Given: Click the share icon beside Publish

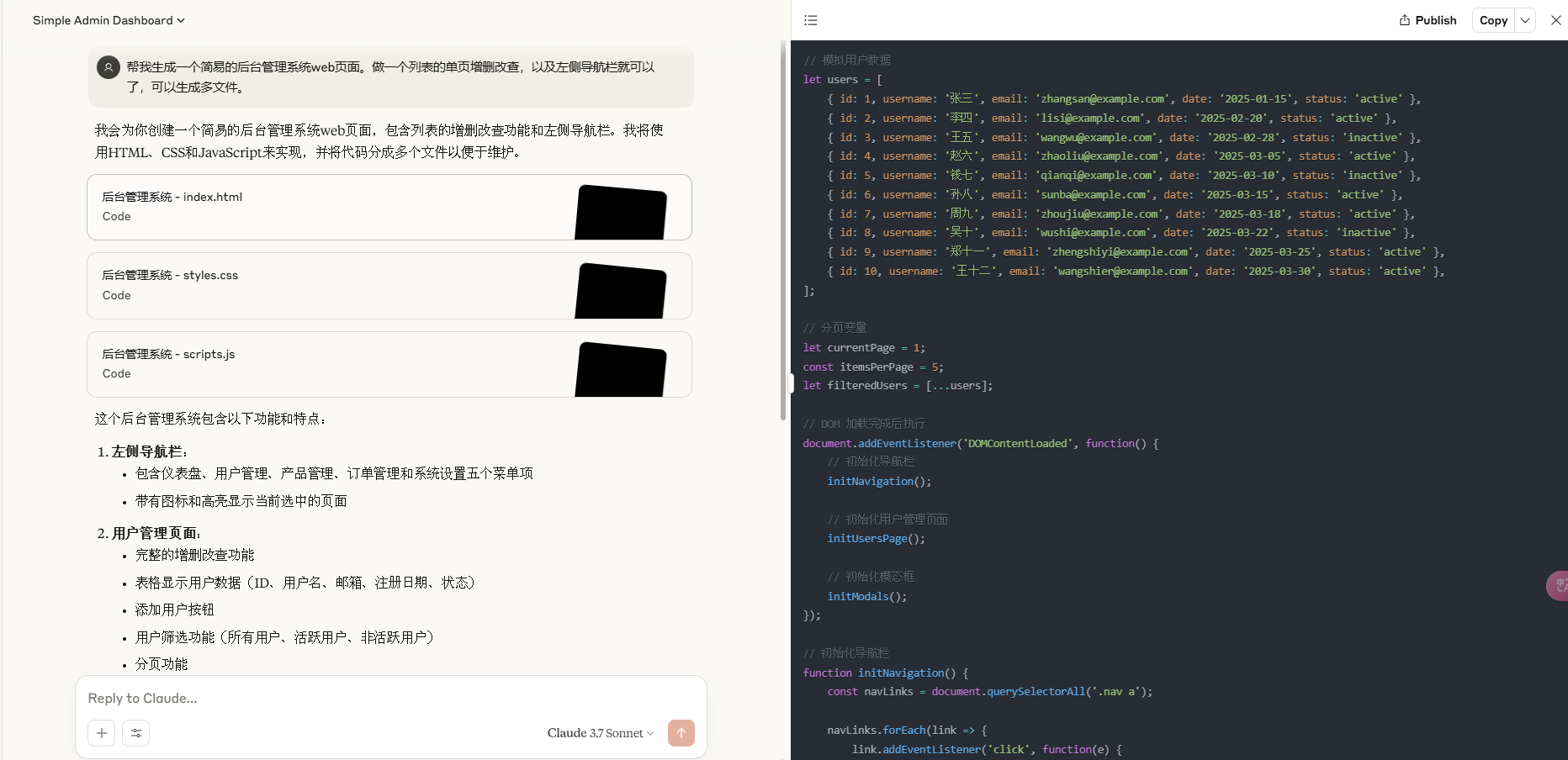Looking at the screenshot, I should point(1405,20).
